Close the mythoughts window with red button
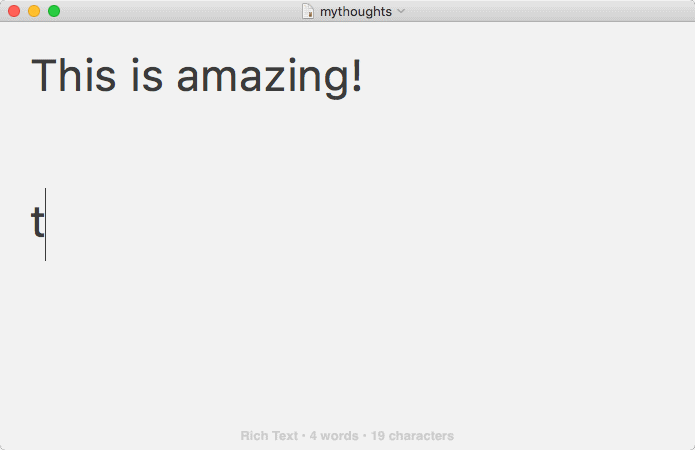The height and width of the screenshot is (450, 695). tap(14, 11)
